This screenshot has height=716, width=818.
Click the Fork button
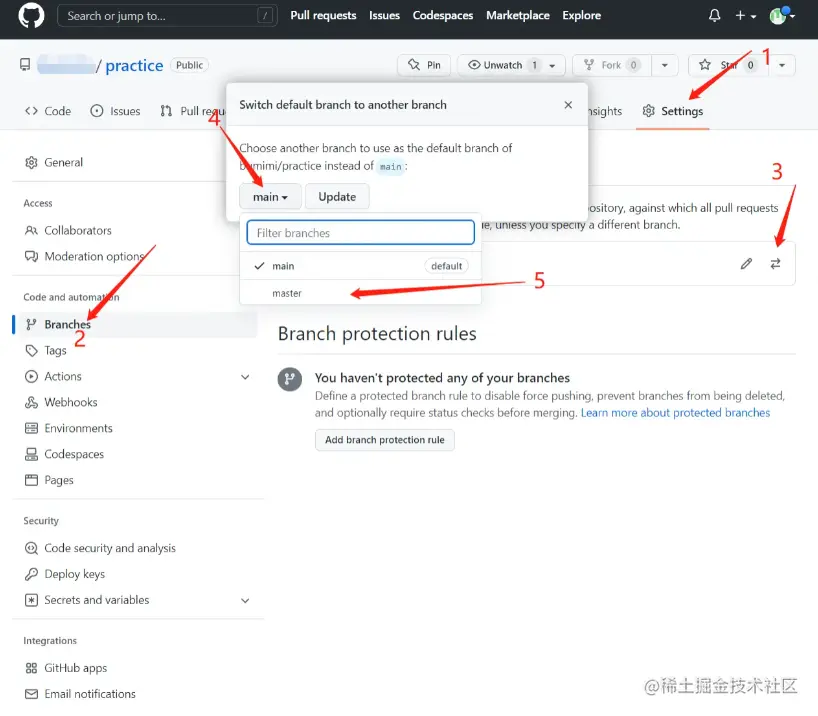click(611, 65)
